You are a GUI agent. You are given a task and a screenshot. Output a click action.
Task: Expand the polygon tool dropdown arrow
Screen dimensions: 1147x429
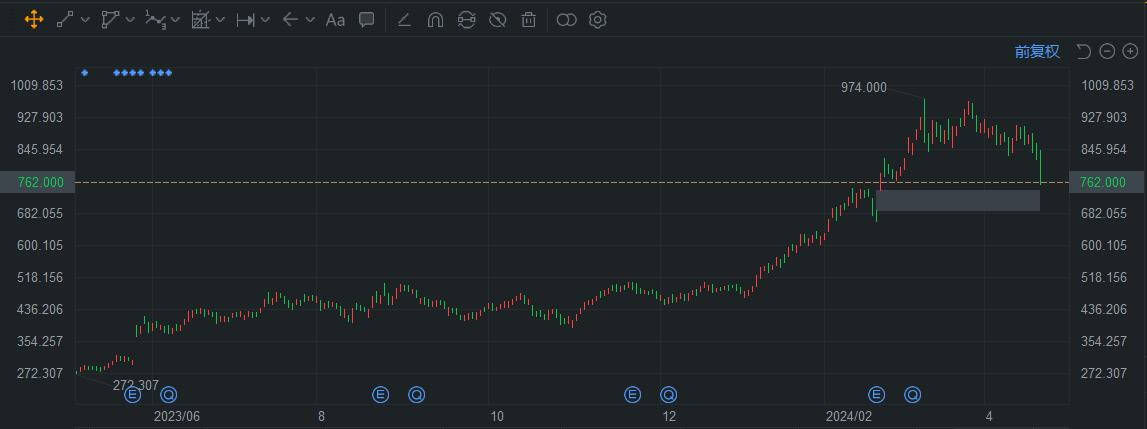[x=129, y=19]
